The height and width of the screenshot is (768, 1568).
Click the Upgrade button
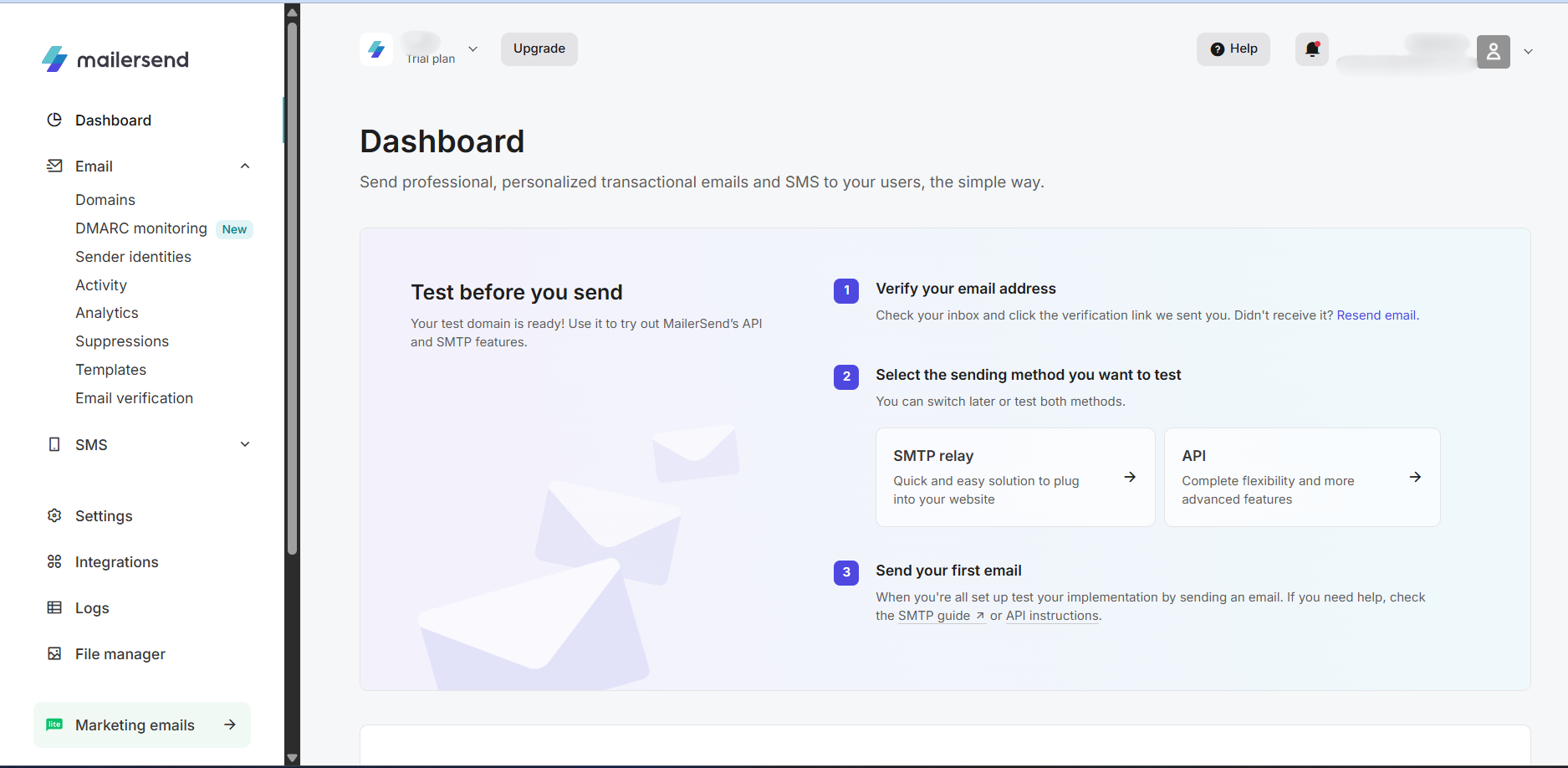pyautogui.click(x=539, y=49)
